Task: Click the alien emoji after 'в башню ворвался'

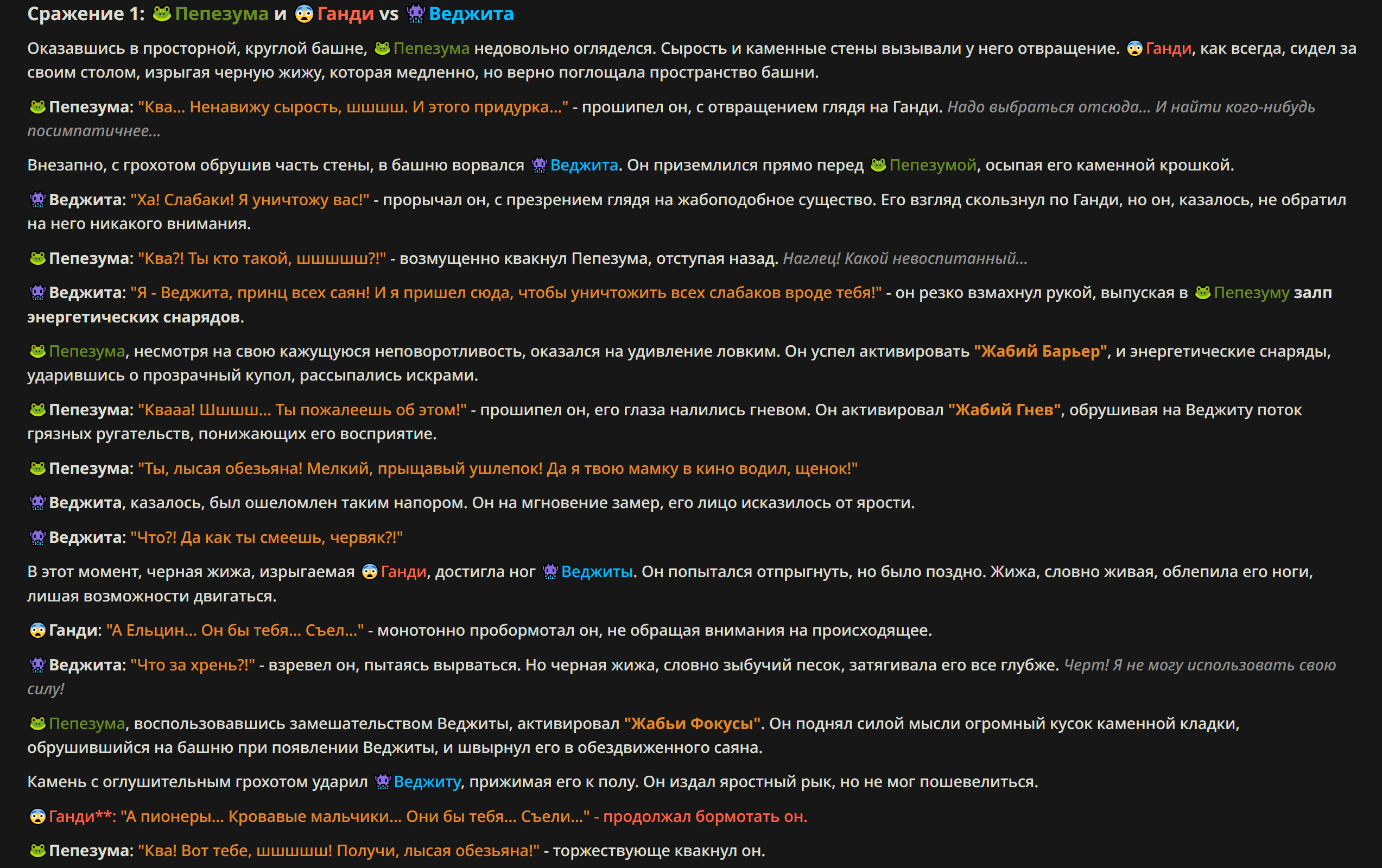Action: 539,166
